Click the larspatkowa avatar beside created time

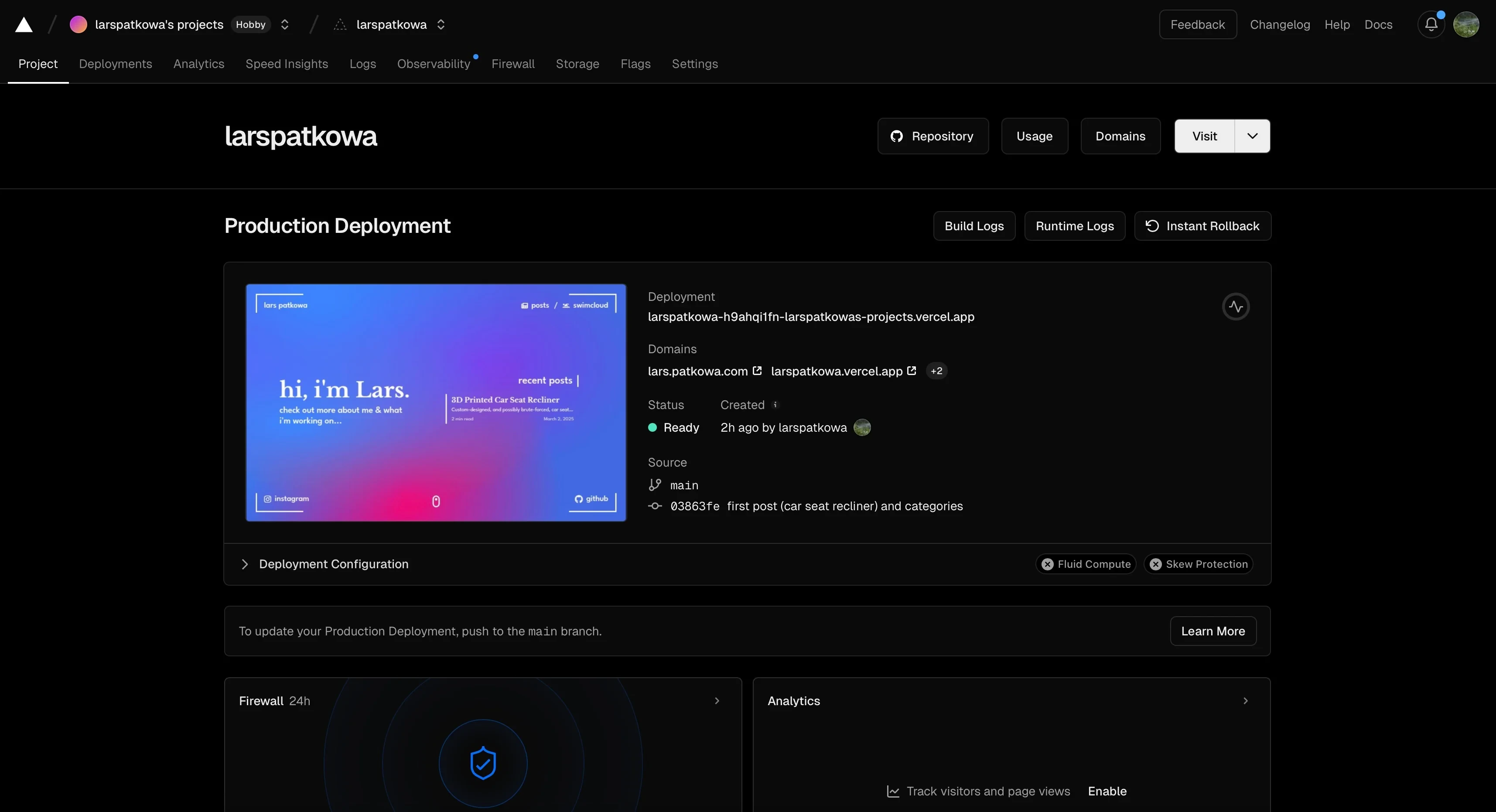pos(862,427)
